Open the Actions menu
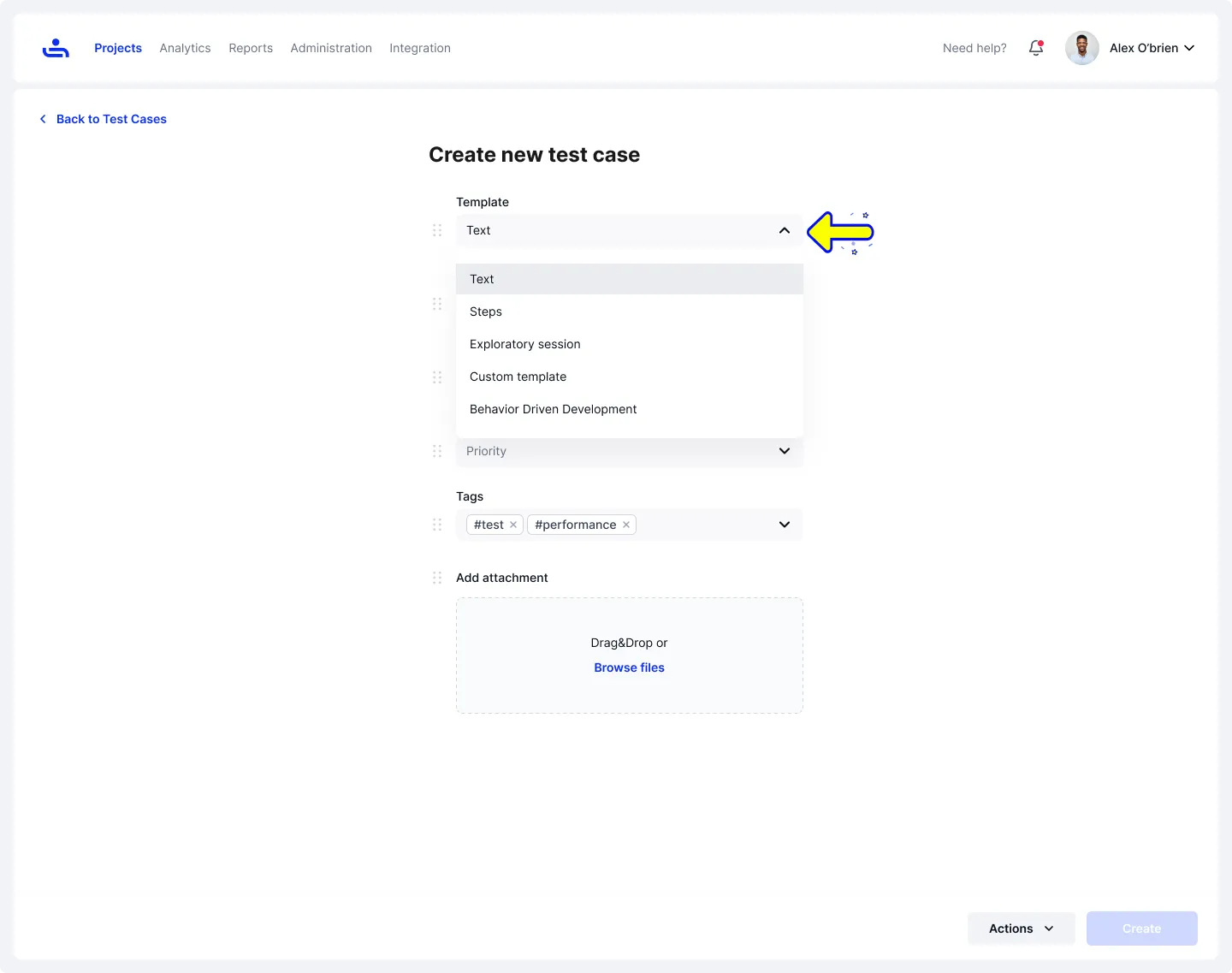The image size is (1232, 973). pos(1021,929)
